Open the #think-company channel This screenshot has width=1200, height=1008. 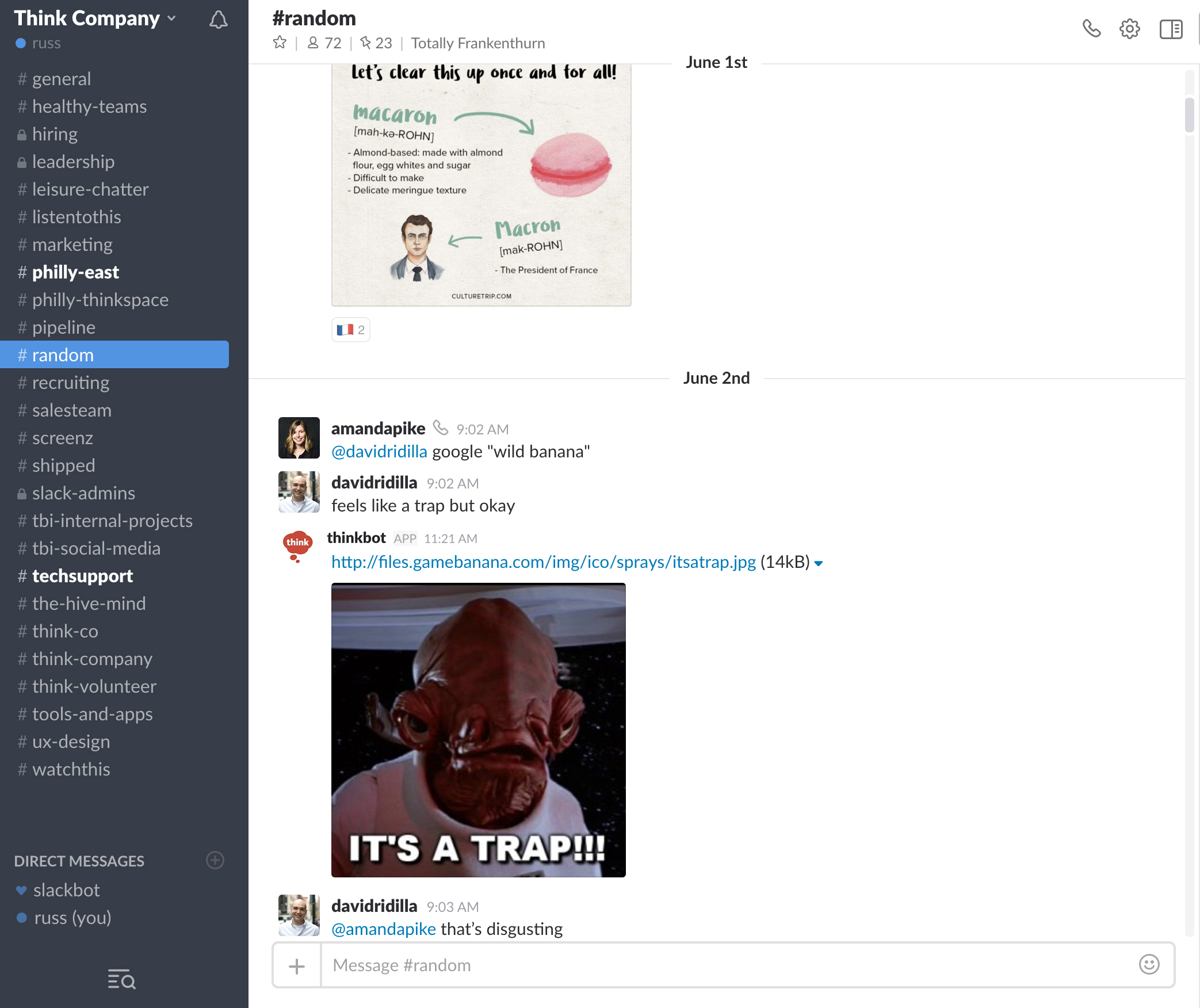point(115,659)
